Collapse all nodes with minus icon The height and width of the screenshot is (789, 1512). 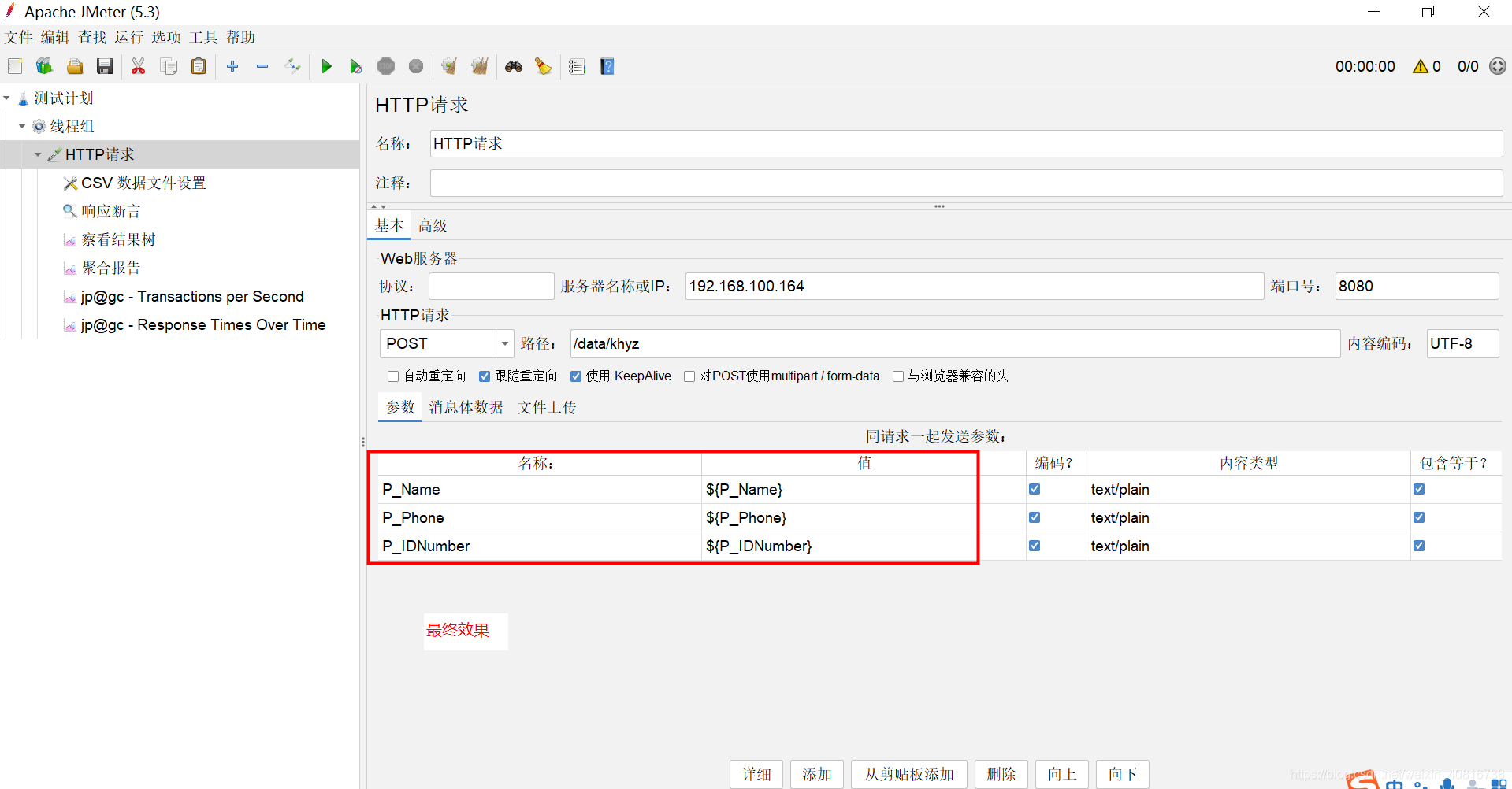point(262,67)
